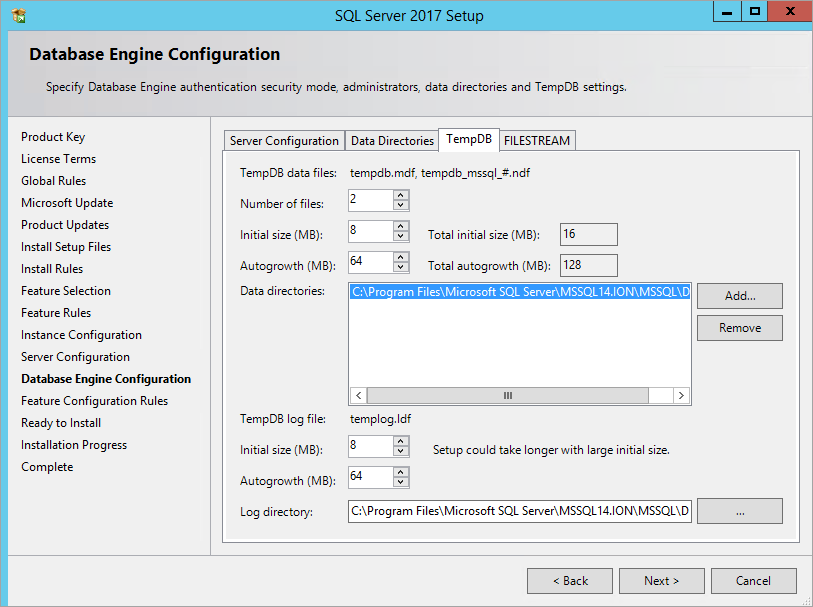Focus the data files Initial size field
Viewport: 813px width, 607px height.
pos(371,231)
